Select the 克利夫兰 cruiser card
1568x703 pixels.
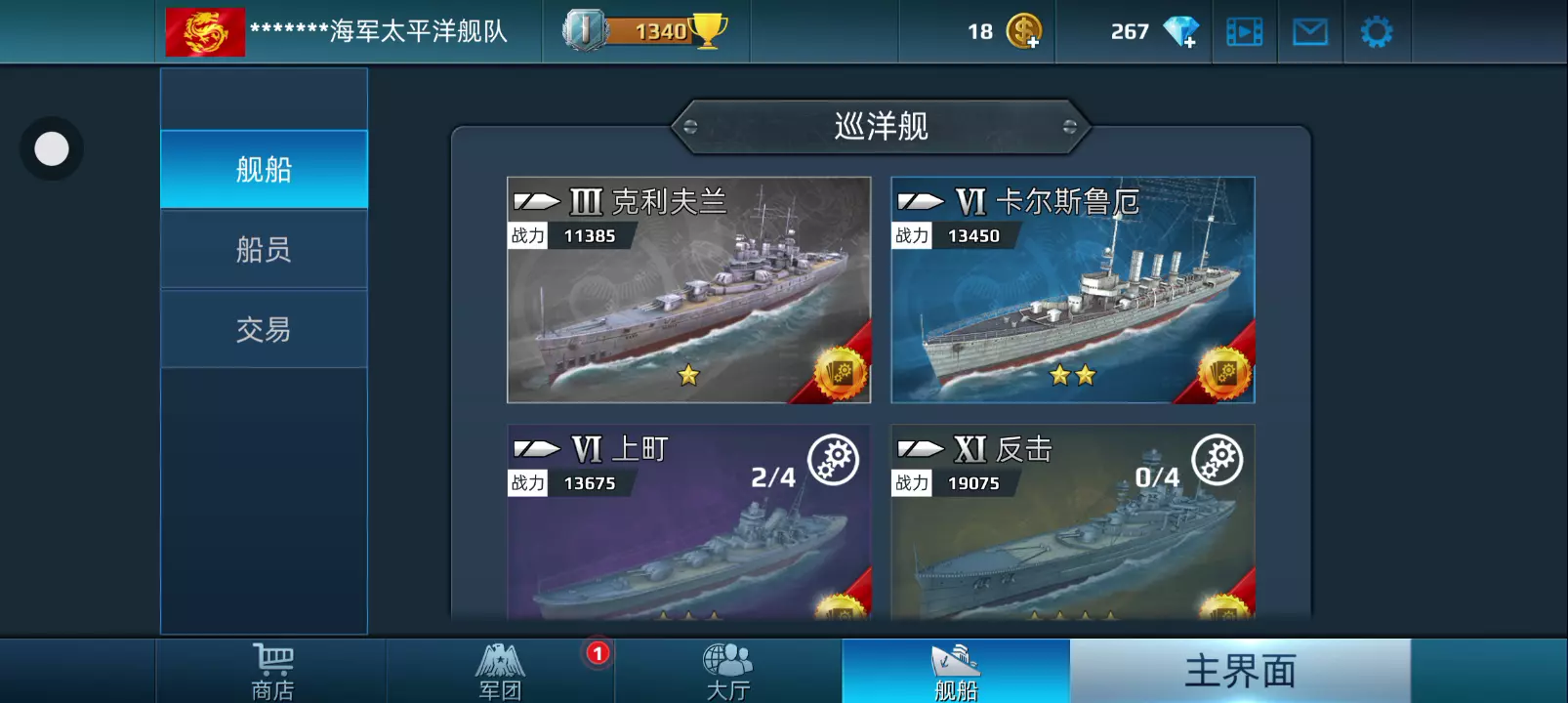pos(688,290)
